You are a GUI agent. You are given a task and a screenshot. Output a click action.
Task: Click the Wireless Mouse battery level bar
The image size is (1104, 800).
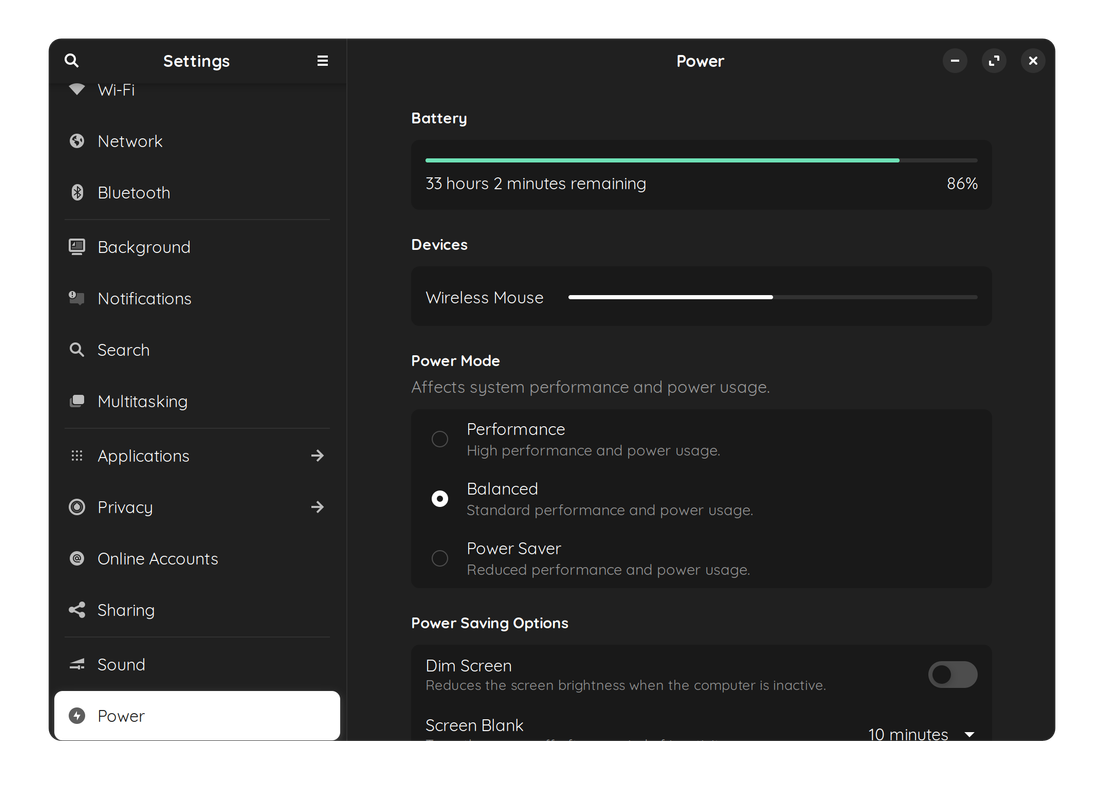(773, 297)
